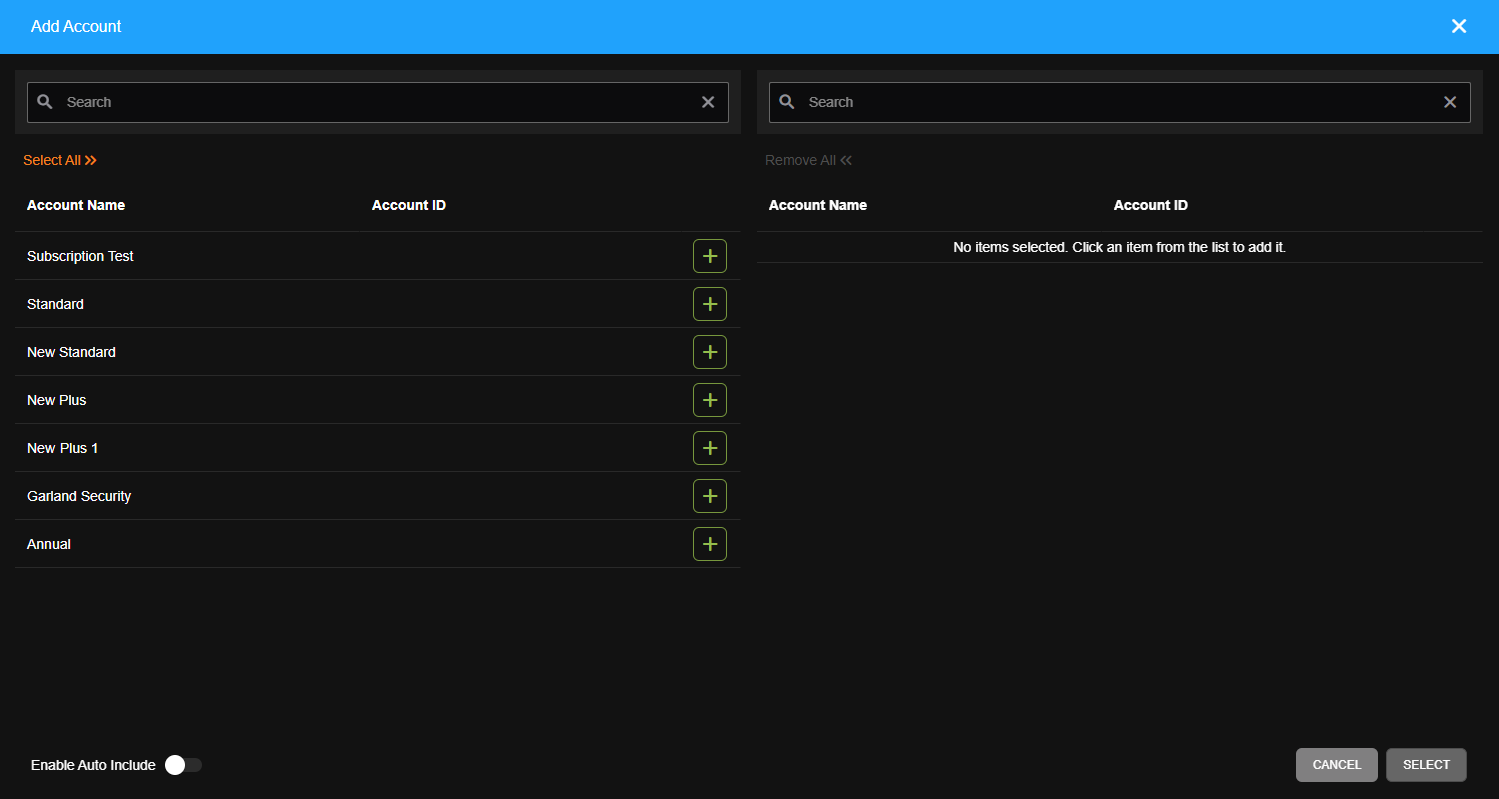Image resolution: width=1499 pixels, height=799 pixels.
Task: Clear the left search field
Action: [x=708, y=102]
